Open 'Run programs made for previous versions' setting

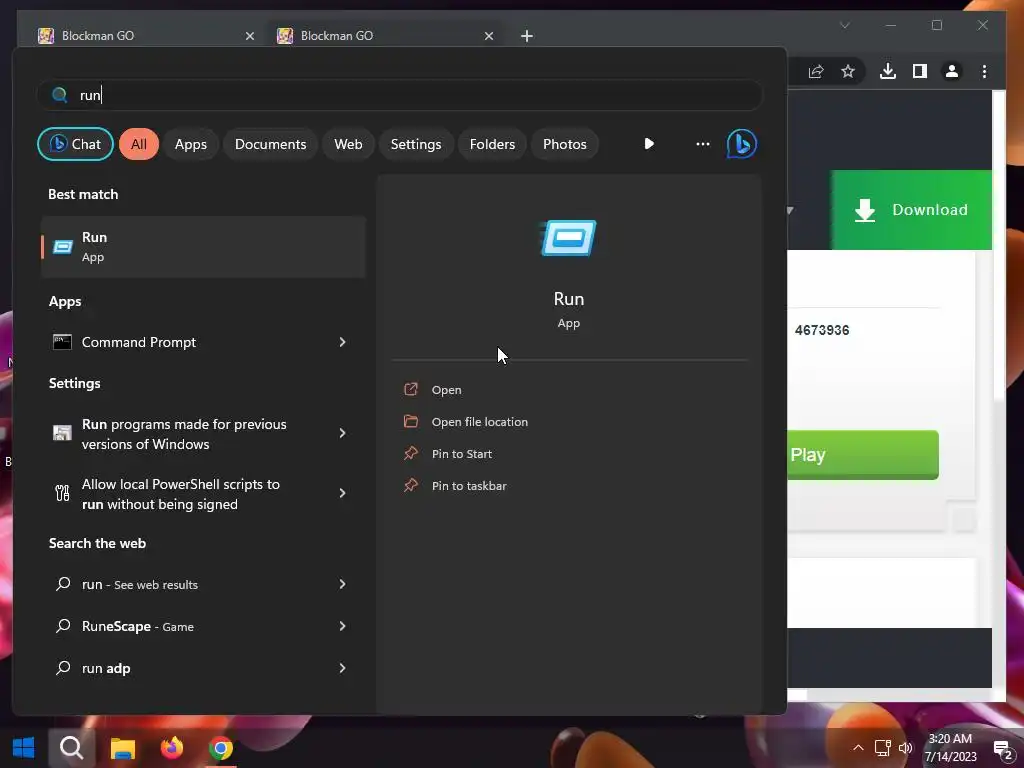[x=186, y=434]
